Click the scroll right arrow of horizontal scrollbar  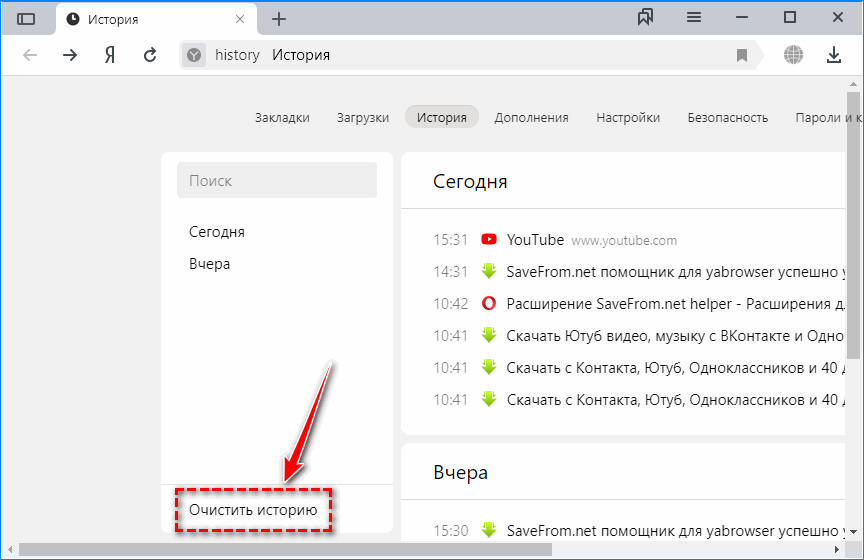[x=836, y=550]
